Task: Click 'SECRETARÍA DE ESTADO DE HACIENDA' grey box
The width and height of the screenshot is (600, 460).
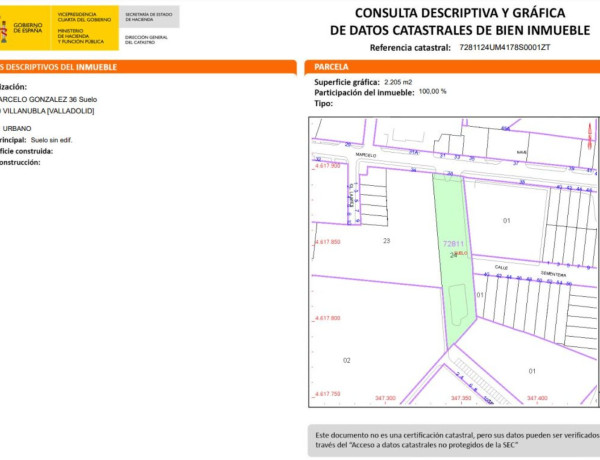Action: [x=149, y=17]
